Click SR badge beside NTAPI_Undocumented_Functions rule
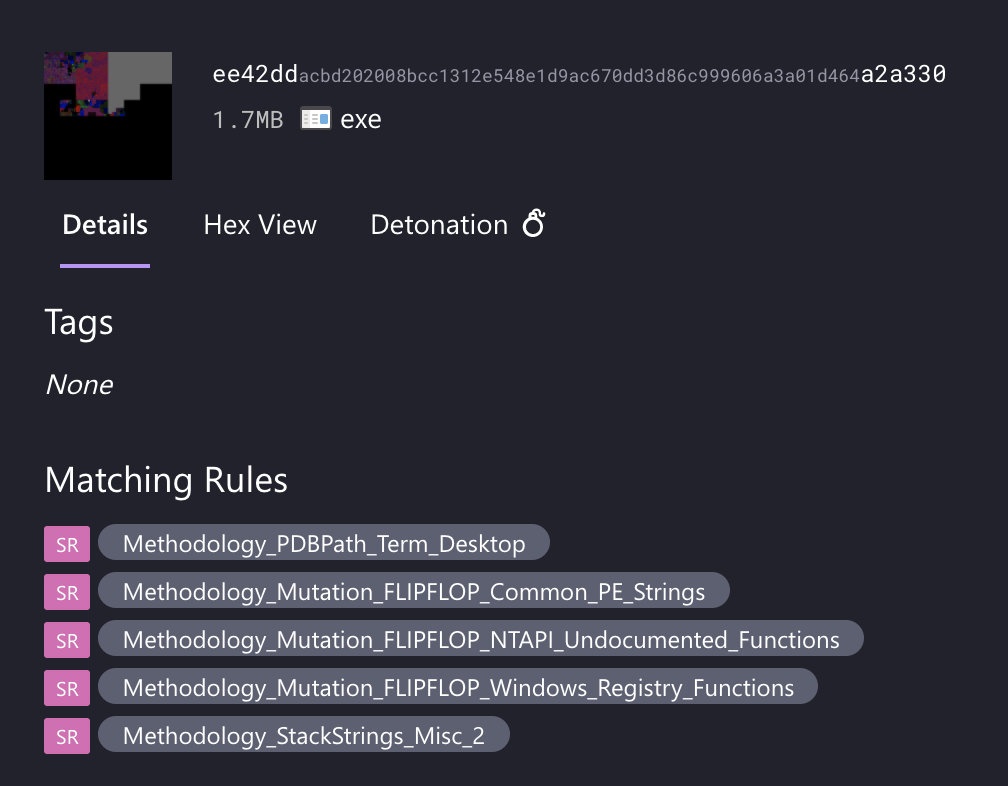Viewport: 1008px width, 786px height. click(x=67, y=640)
